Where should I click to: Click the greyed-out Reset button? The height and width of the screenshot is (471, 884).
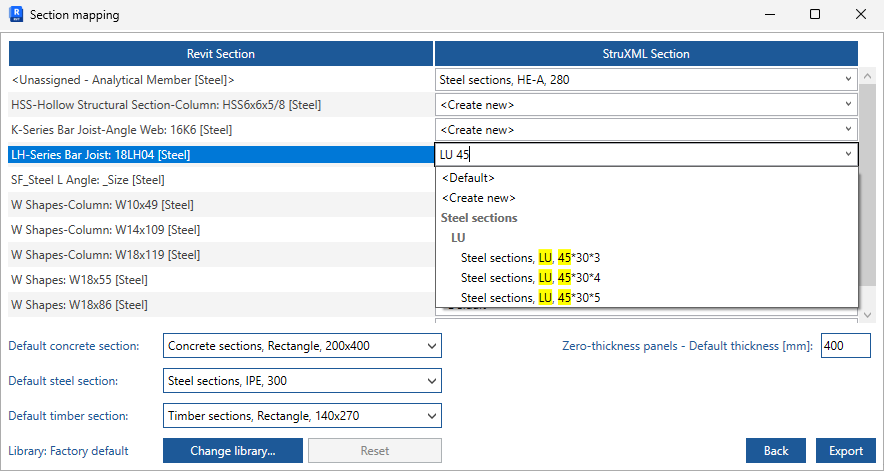[375, 451]
